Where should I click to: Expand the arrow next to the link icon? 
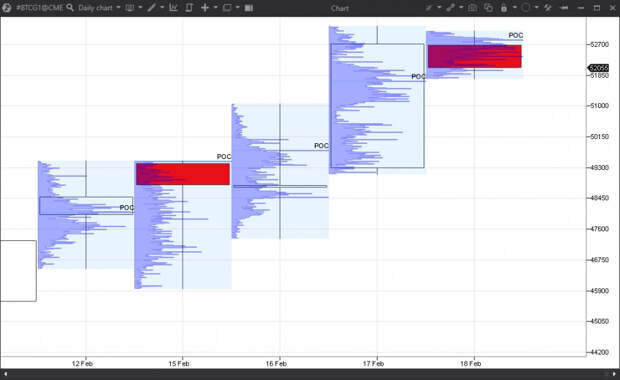(x=461, y=8)
